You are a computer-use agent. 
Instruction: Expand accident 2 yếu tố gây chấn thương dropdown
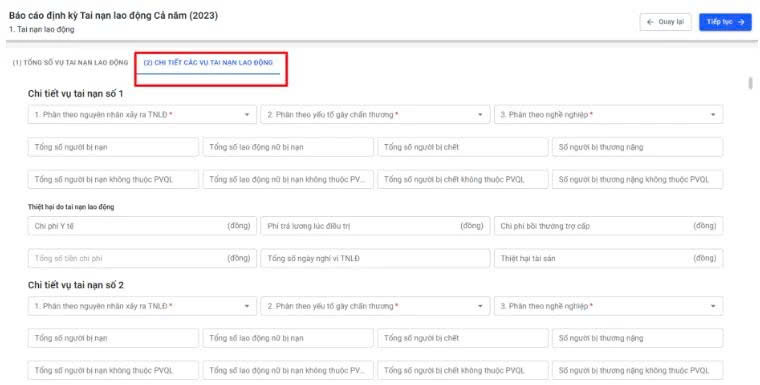point(375,306)
